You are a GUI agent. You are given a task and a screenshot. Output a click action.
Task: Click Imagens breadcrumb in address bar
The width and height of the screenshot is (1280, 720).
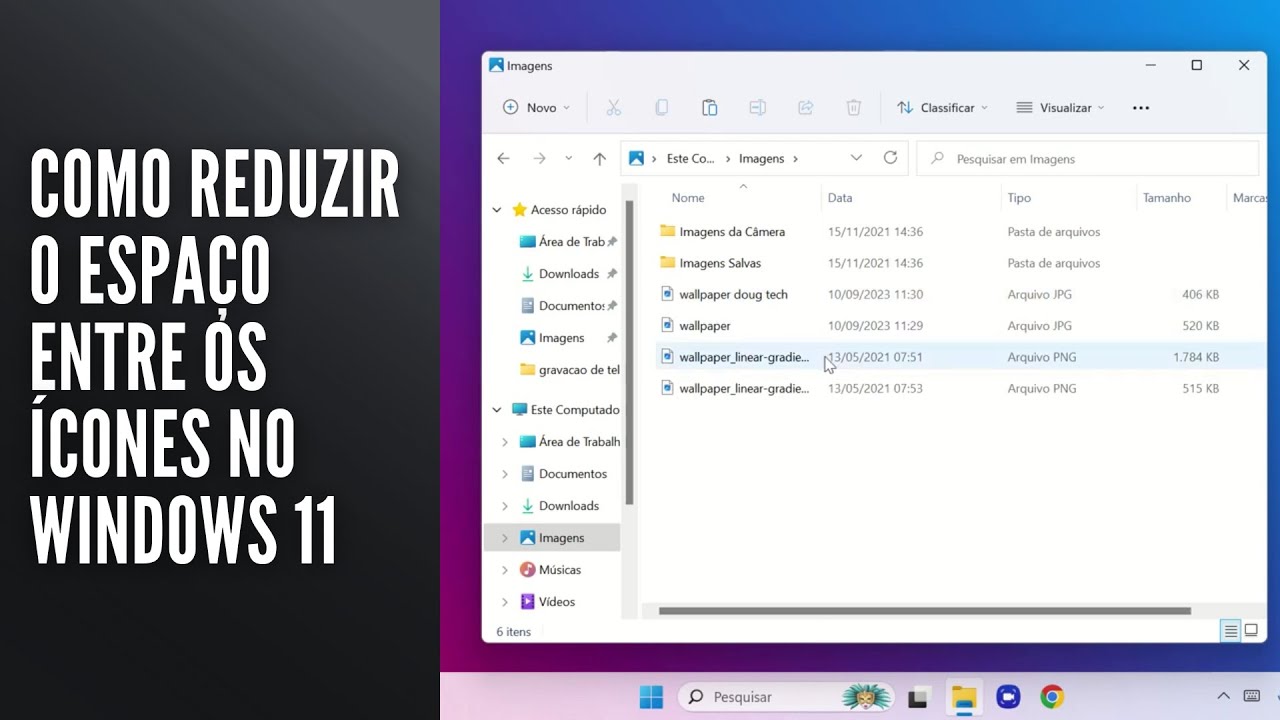761,158
